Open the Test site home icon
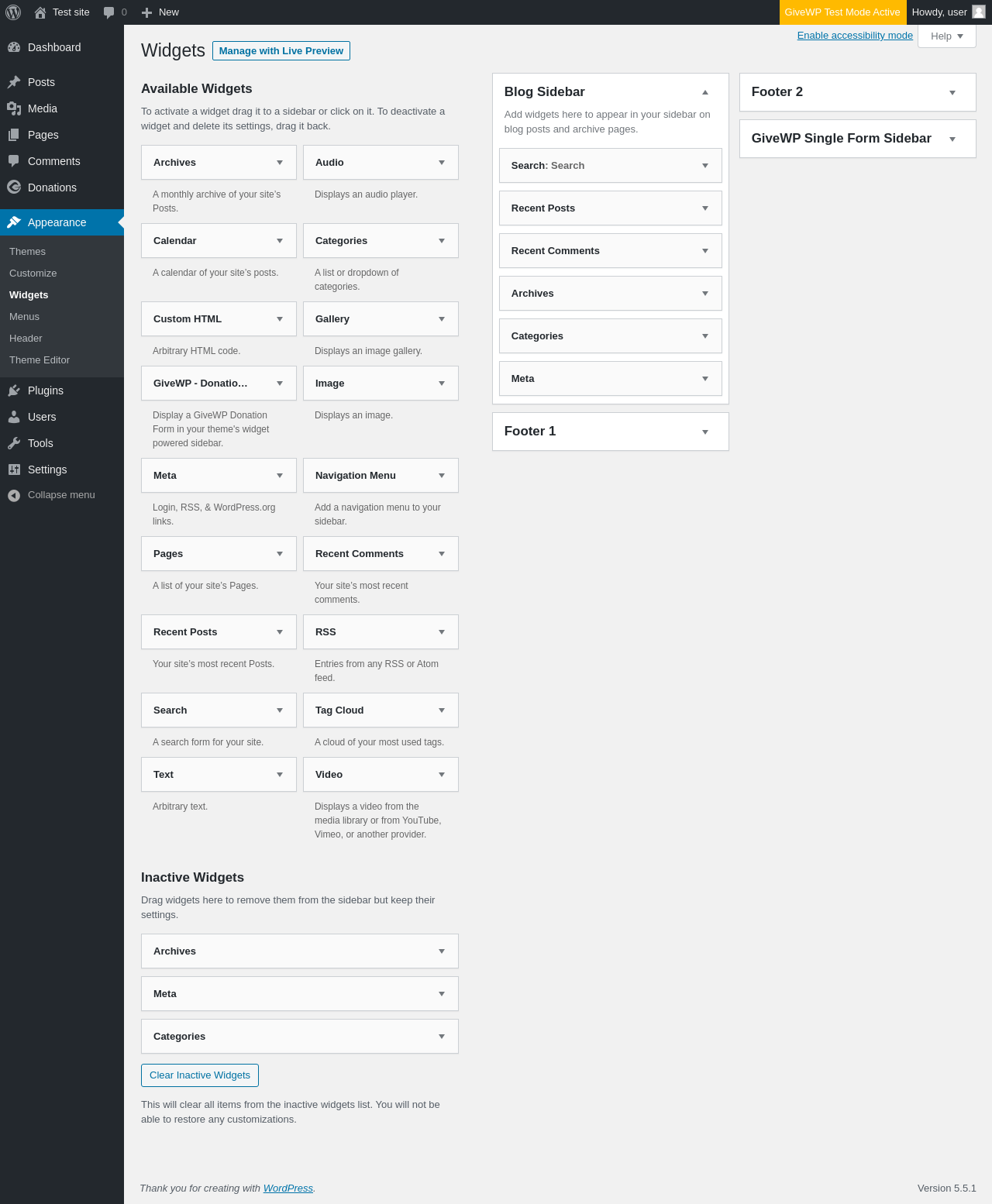This screenshot has height=1204, width=992. [40, 12]
